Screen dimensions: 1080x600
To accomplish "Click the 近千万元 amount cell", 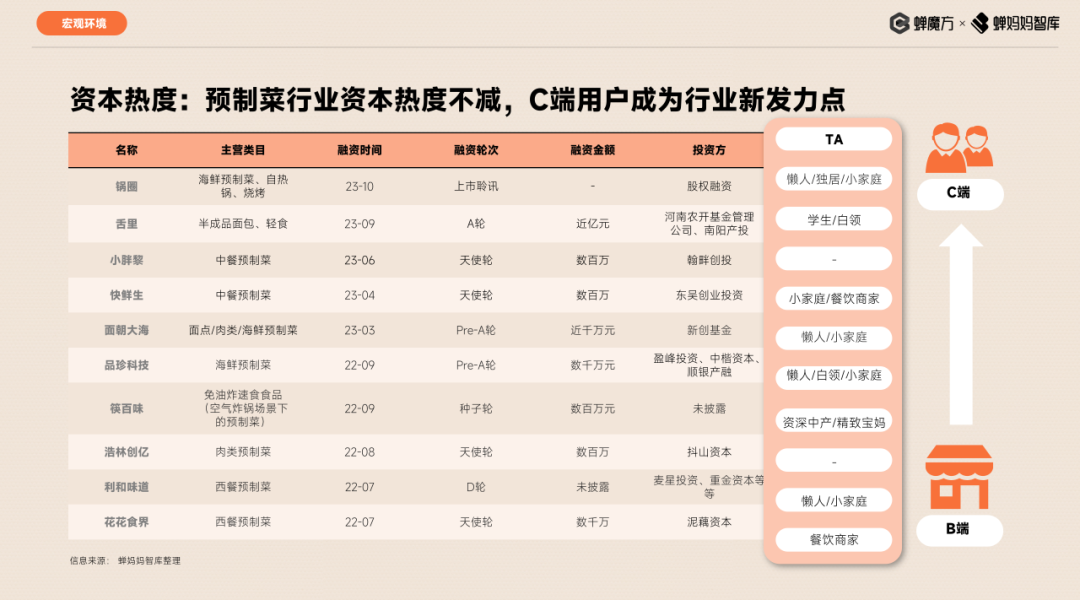I will 592,330.
